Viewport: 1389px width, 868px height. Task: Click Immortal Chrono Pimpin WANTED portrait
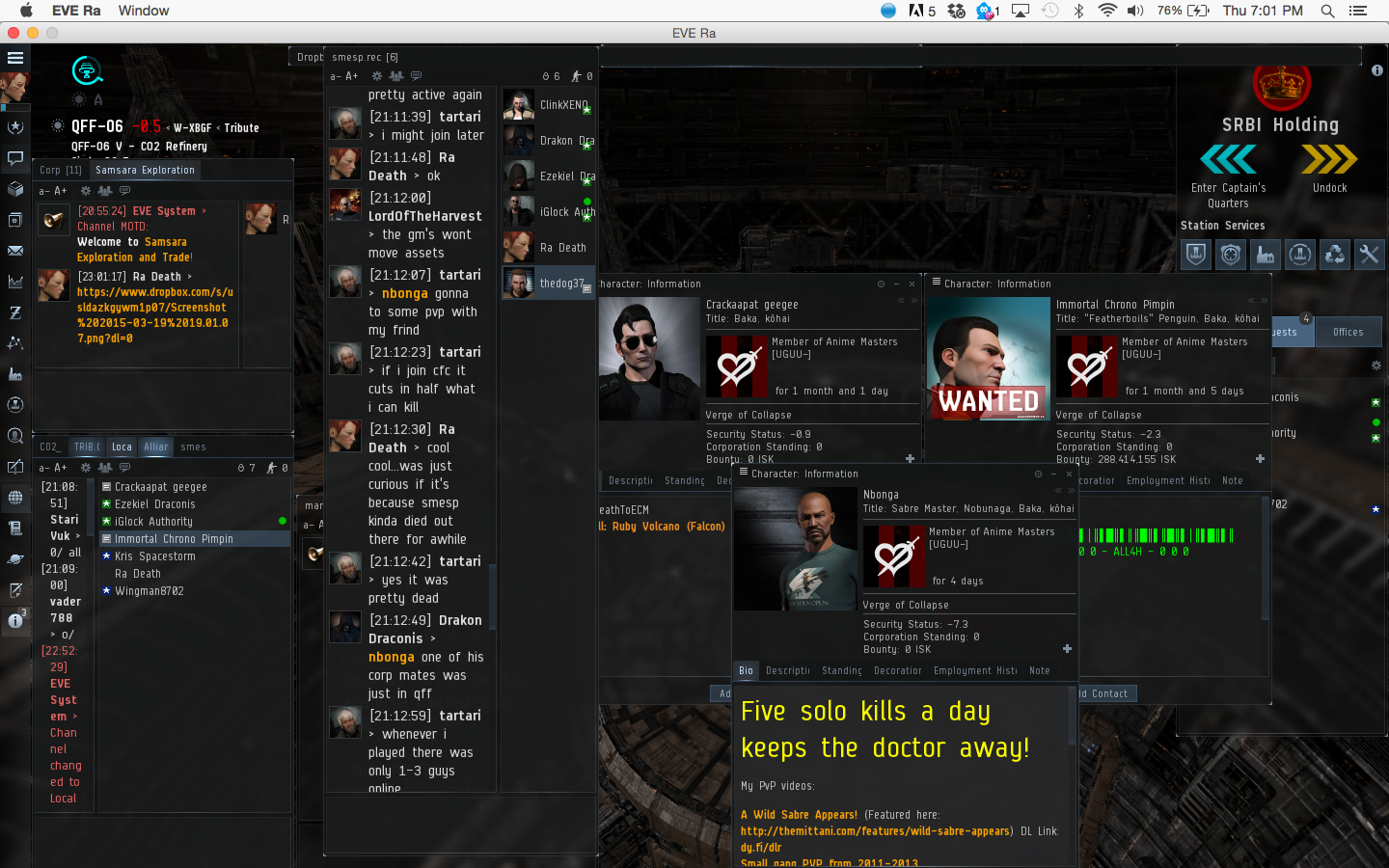pos(989,359)
